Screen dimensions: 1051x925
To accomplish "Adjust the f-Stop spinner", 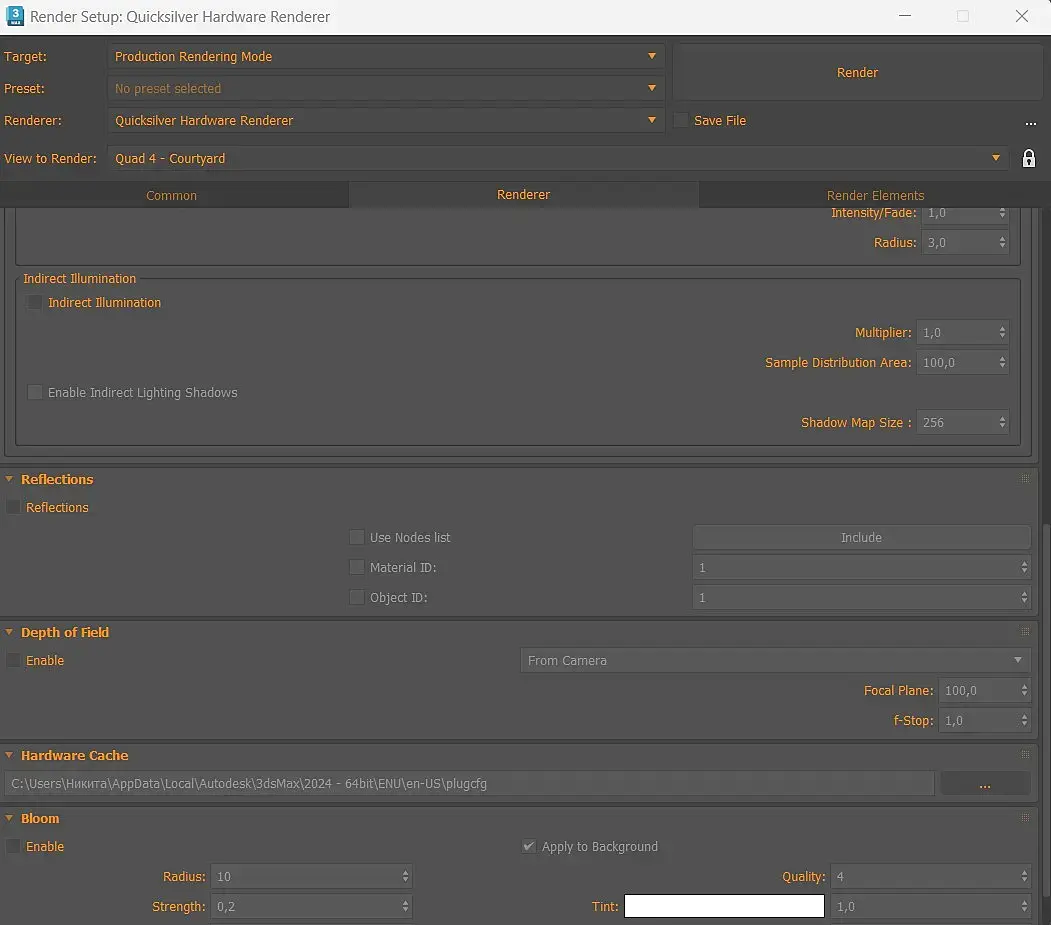I will click(x=1024, y=721).
